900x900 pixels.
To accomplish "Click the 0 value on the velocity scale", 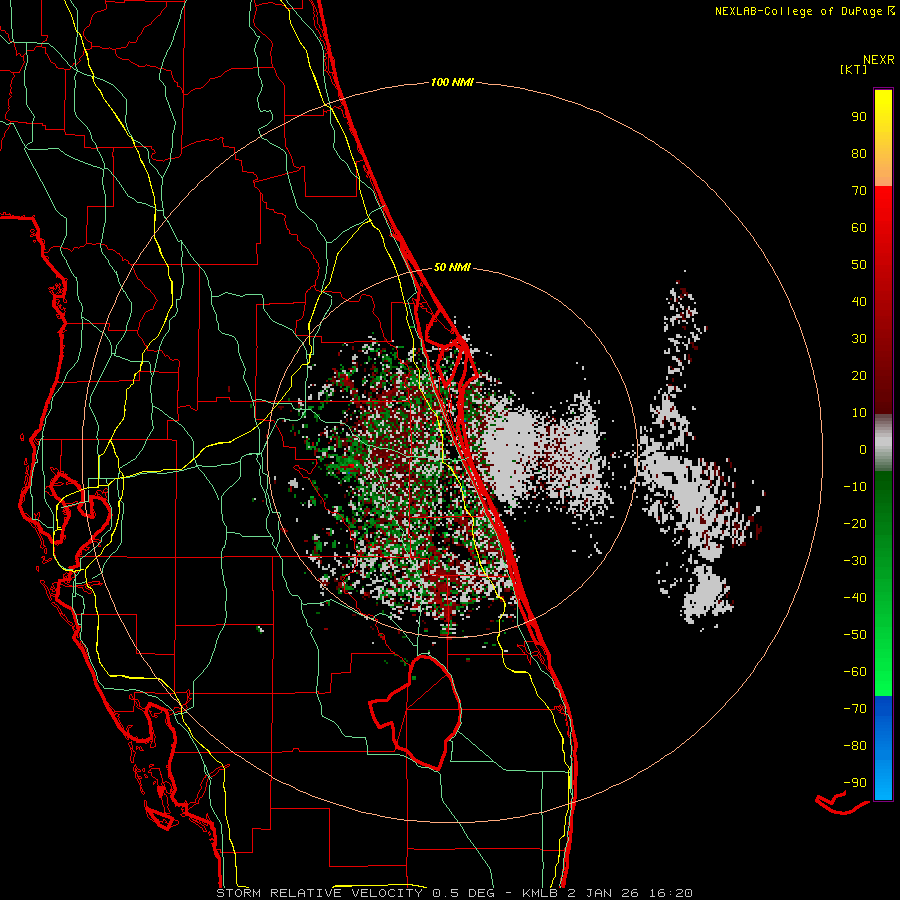I will click(x=863, y=450).
